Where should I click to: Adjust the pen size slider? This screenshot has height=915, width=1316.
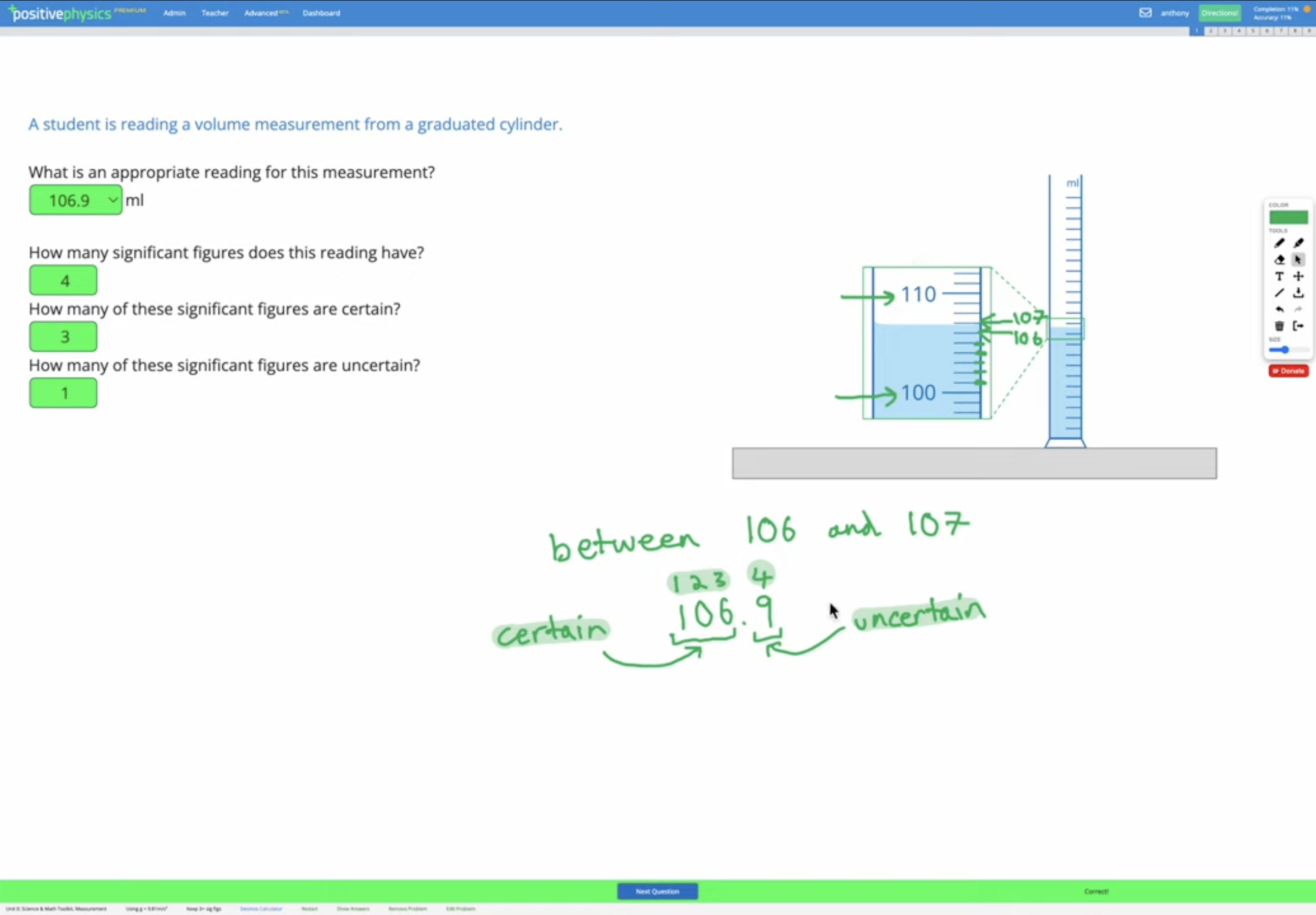(x=1285, y=350)
